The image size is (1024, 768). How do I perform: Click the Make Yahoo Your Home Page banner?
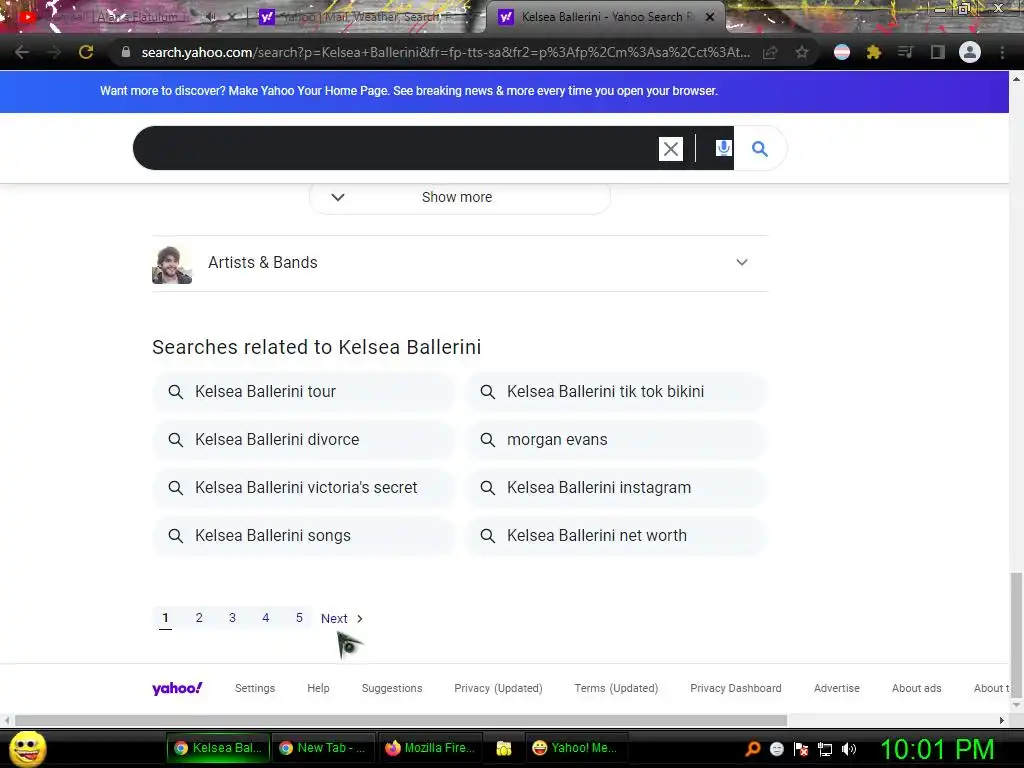pos(504,91)
